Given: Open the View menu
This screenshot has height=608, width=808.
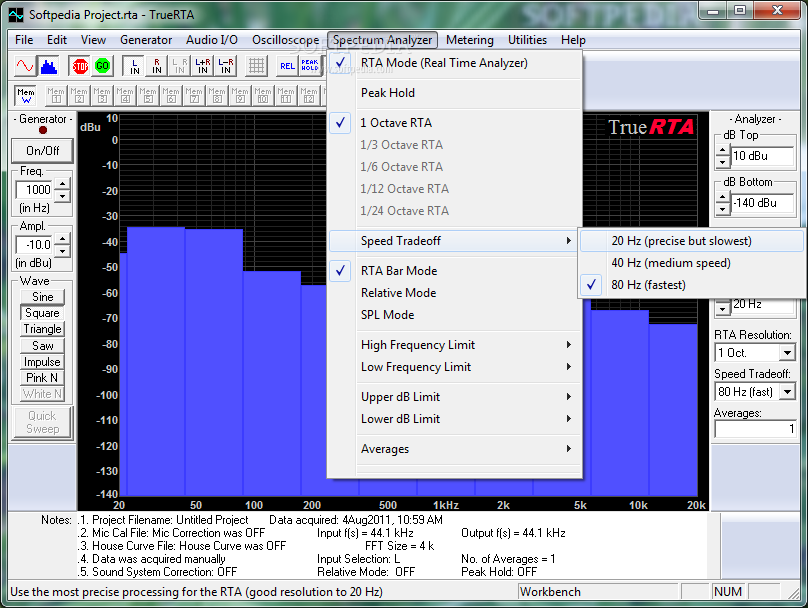Looking at the screenshot, I should tap(93, 40).
